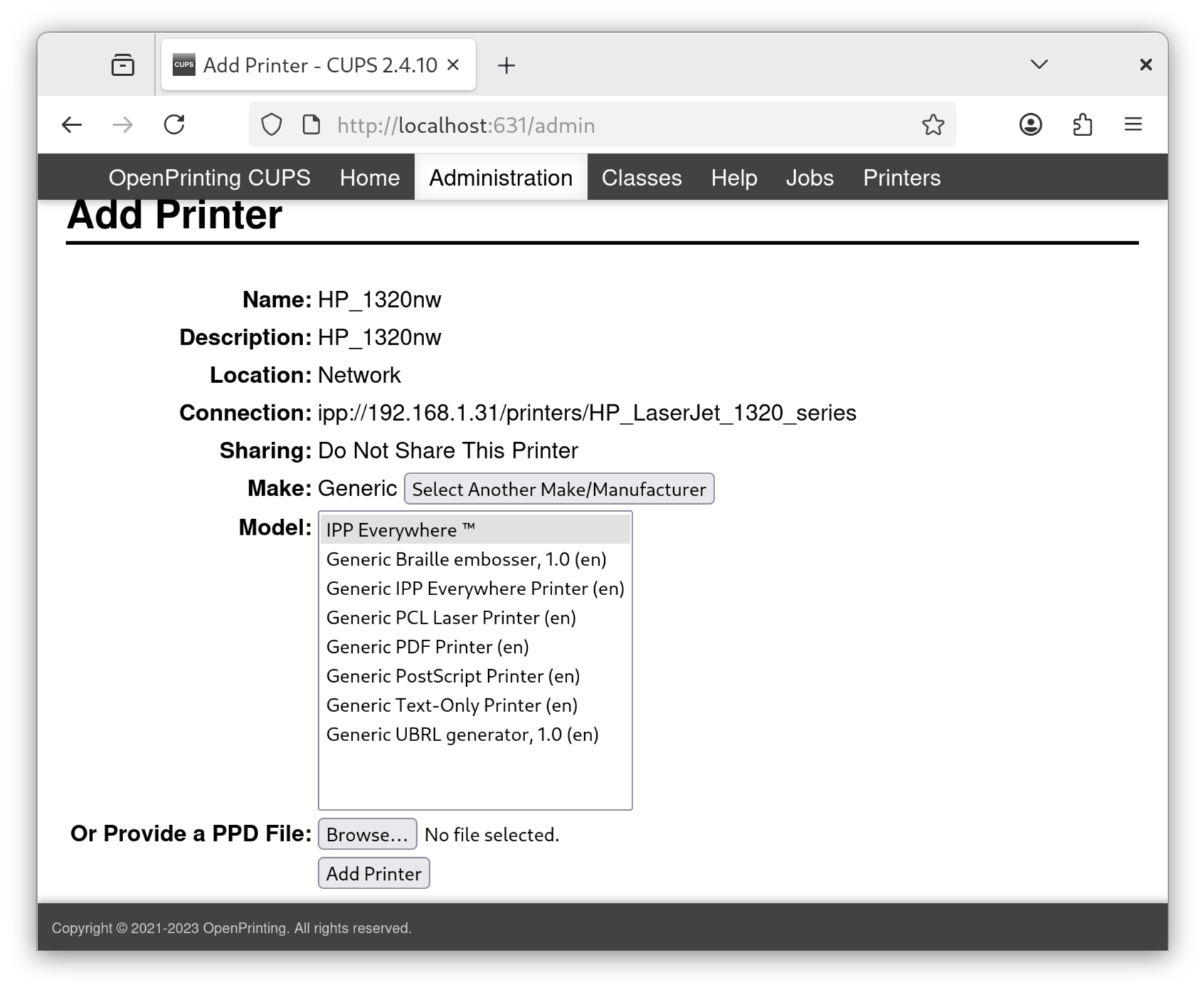Open the hamburger application menu

tap(1133, 125)
